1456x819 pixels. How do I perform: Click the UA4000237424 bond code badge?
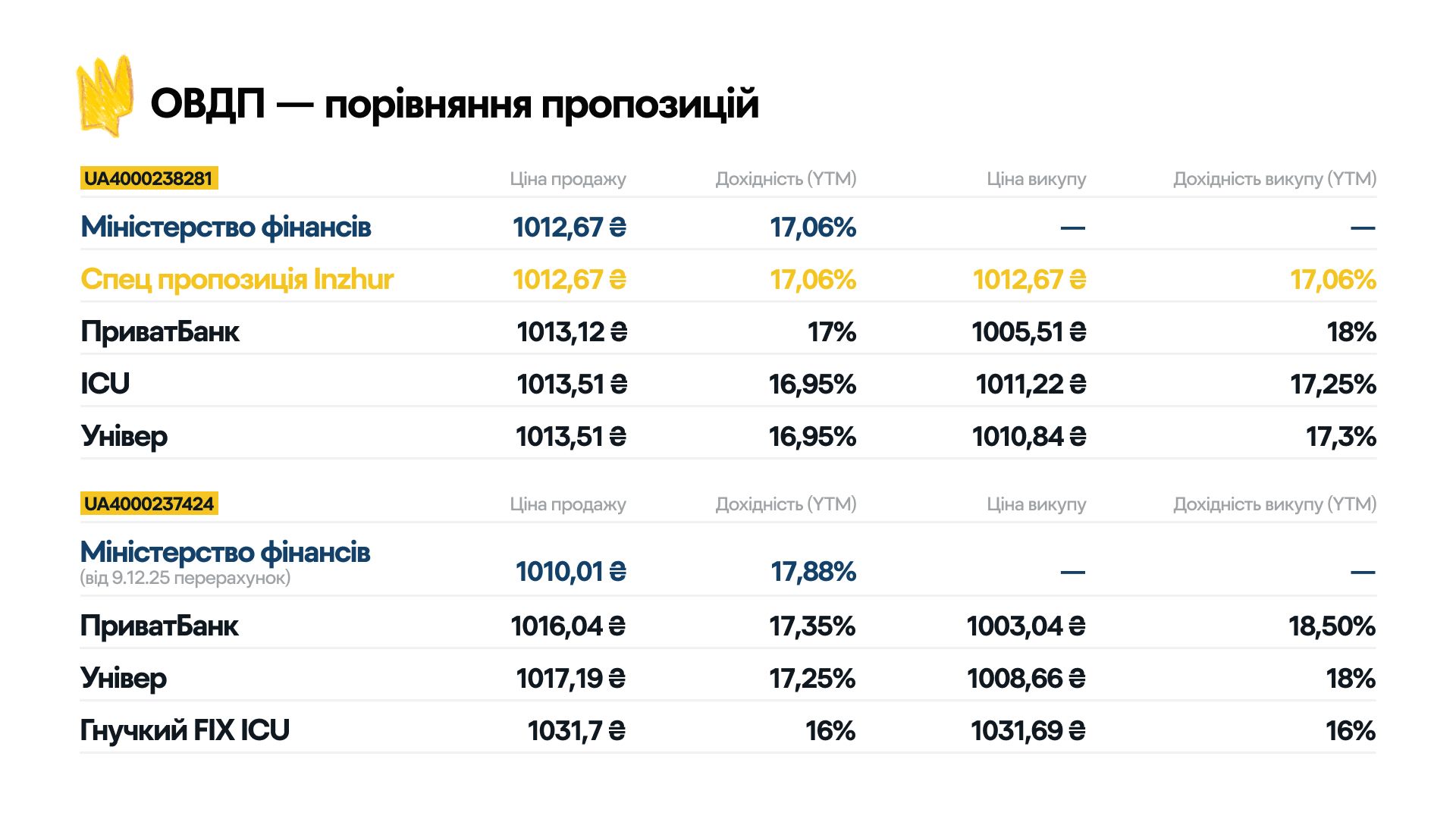click(x=149, y=504)
